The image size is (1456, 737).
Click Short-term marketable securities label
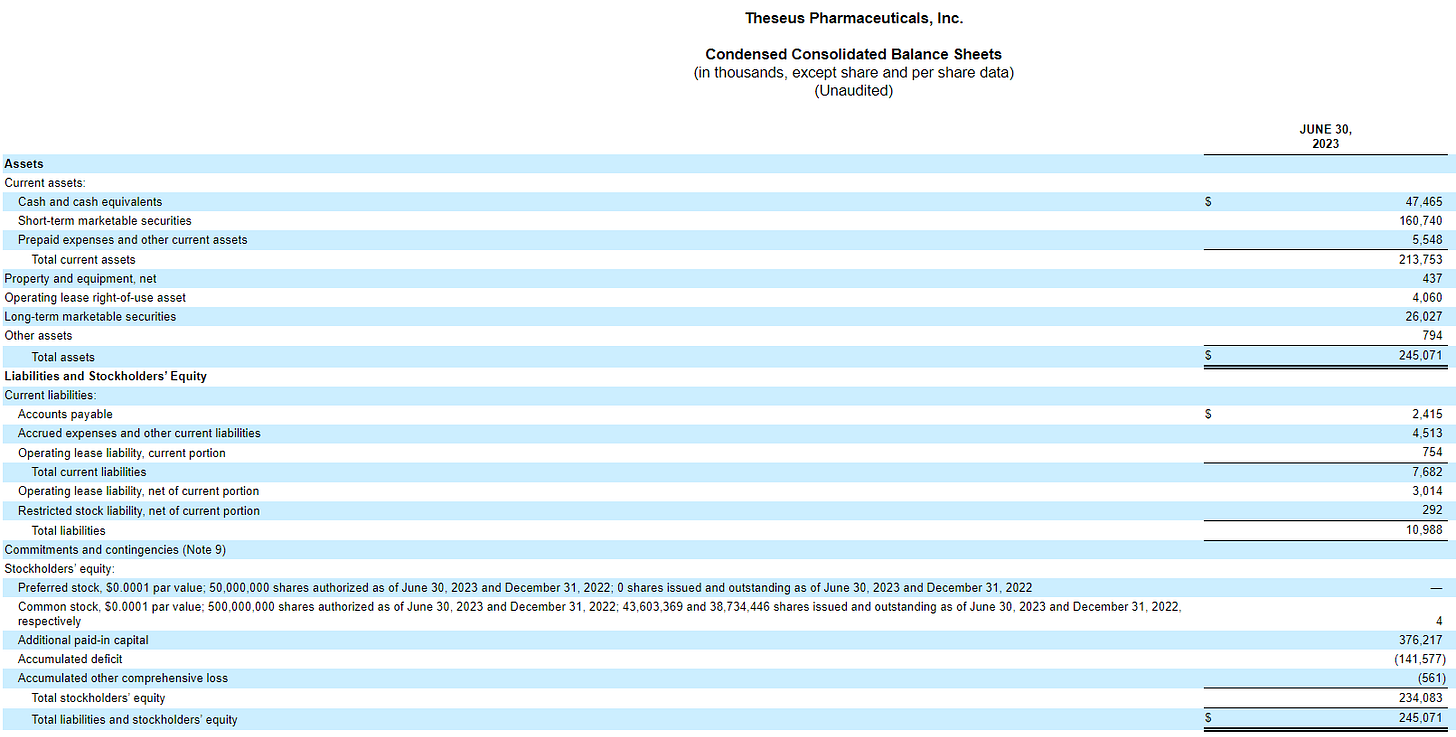105,221
